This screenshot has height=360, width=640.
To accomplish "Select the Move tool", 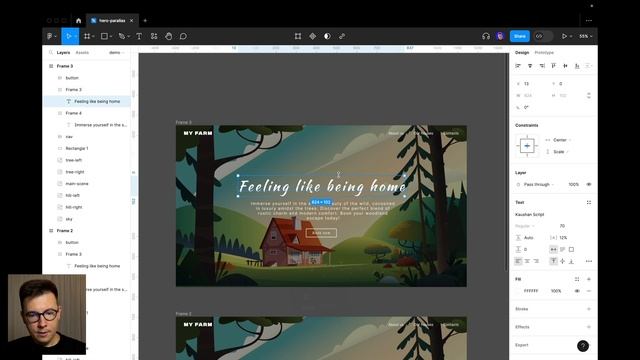I will 68,36.
